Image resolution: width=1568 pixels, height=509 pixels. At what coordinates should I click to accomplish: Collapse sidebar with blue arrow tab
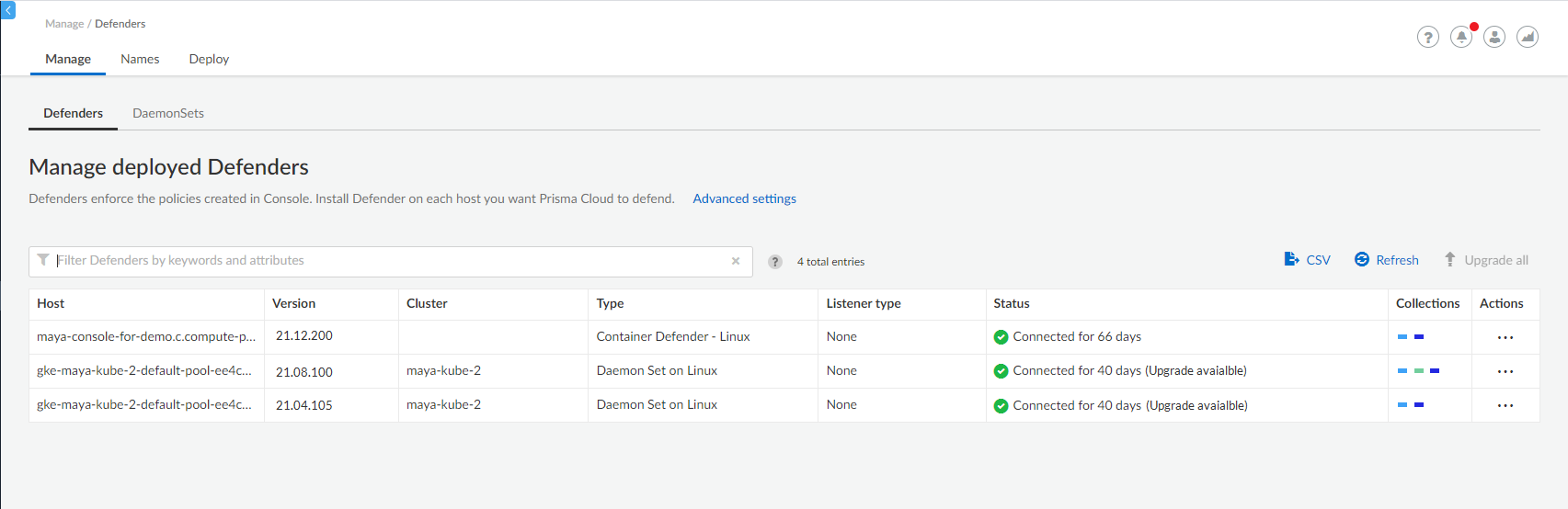(7, 10)
